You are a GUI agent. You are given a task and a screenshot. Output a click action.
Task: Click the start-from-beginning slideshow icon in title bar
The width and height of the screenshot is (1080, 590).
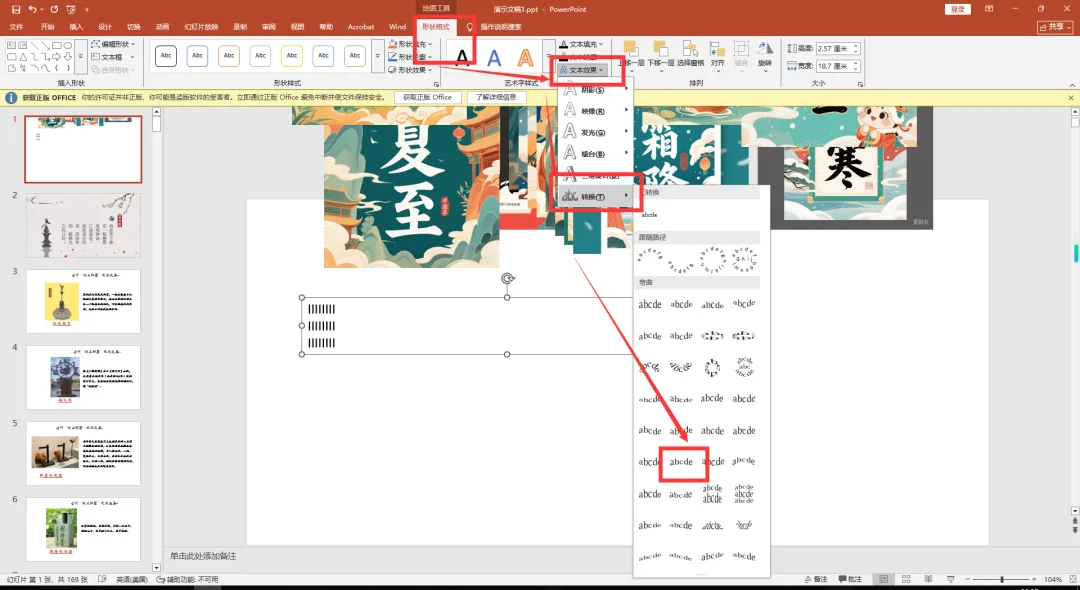(x=71, y=10)
